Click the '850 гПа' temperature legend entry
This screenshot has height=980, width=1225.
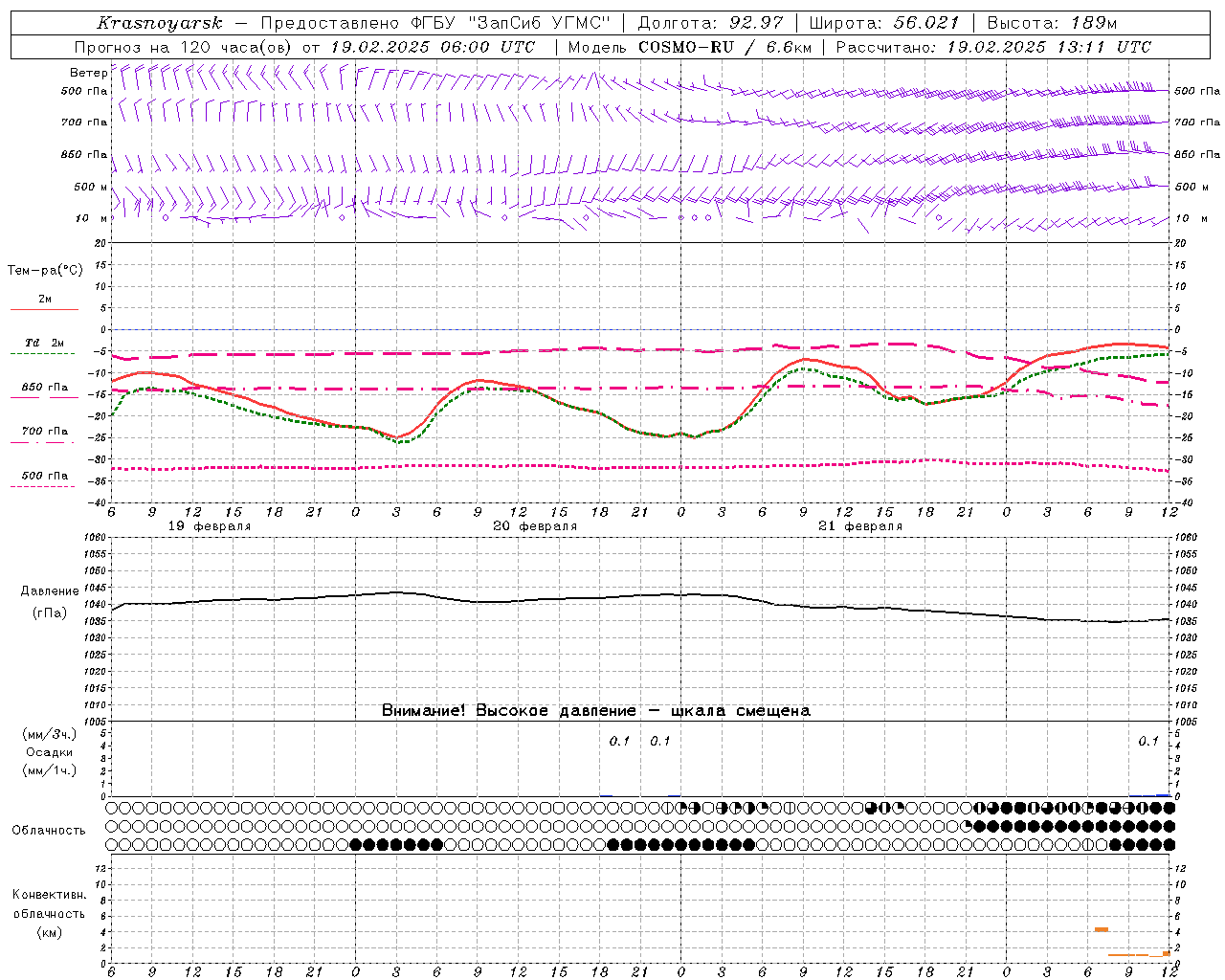point(45,388)
